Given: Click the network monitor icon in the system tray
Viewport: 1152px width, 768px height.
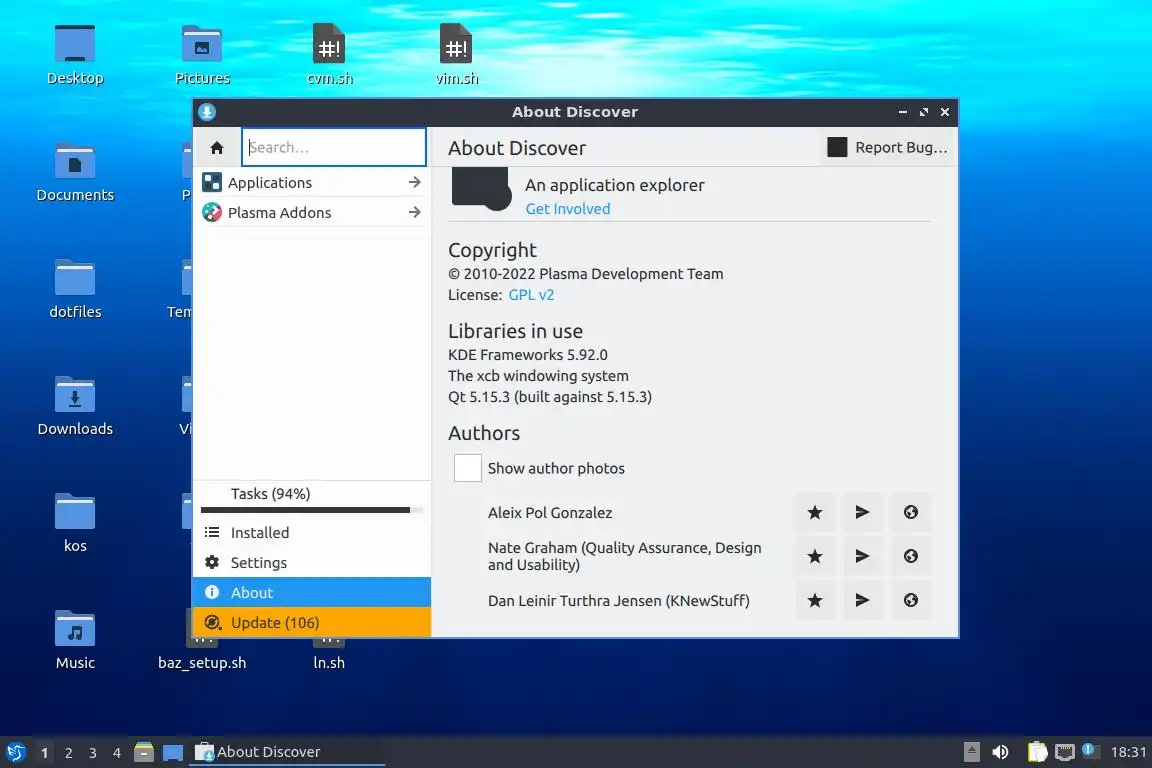Looking at the screenshot, I should pos(1065,752).
